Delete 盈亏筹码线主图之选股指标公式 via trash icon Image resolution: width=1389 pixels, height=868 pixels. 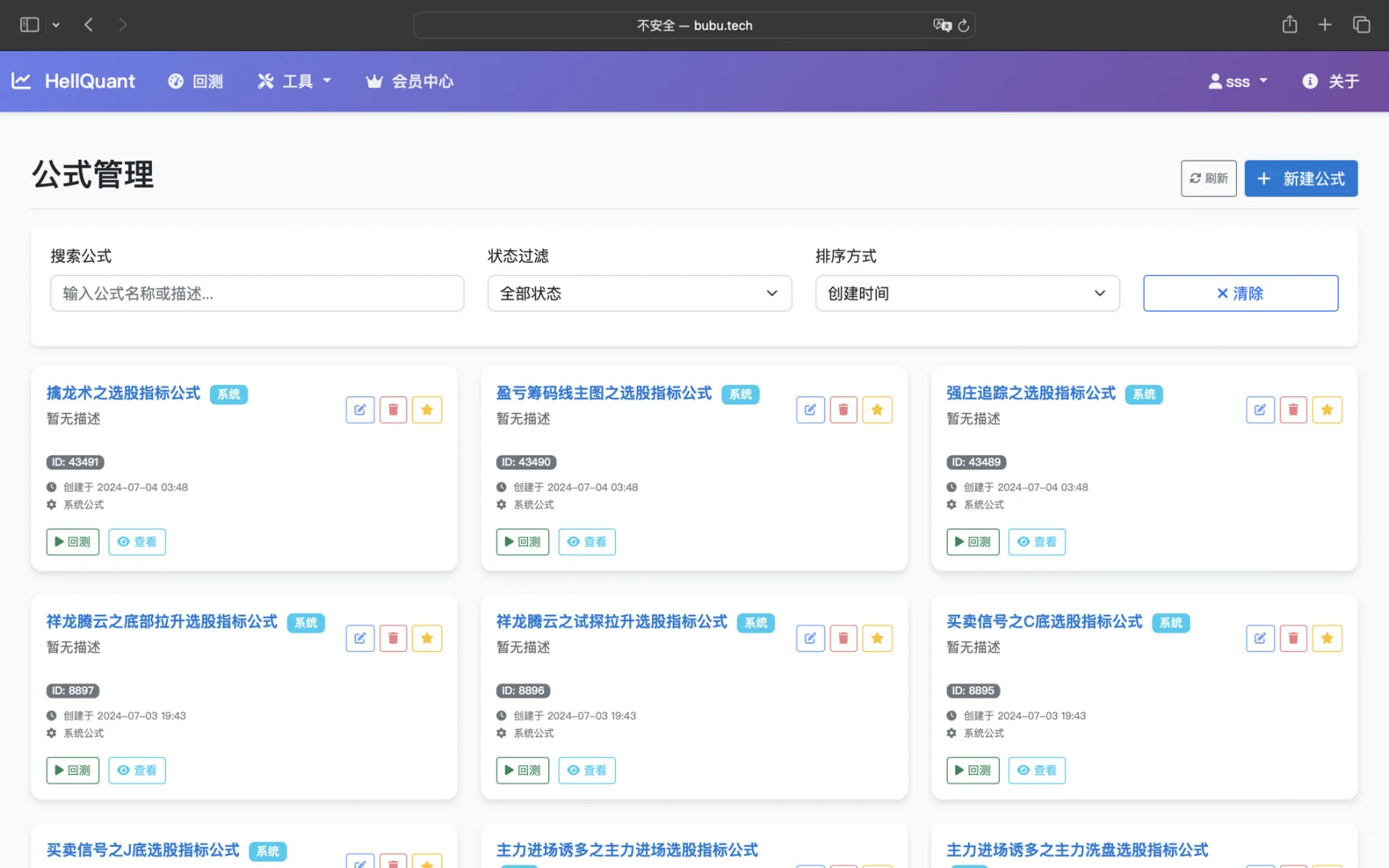(x=842, y=409)
